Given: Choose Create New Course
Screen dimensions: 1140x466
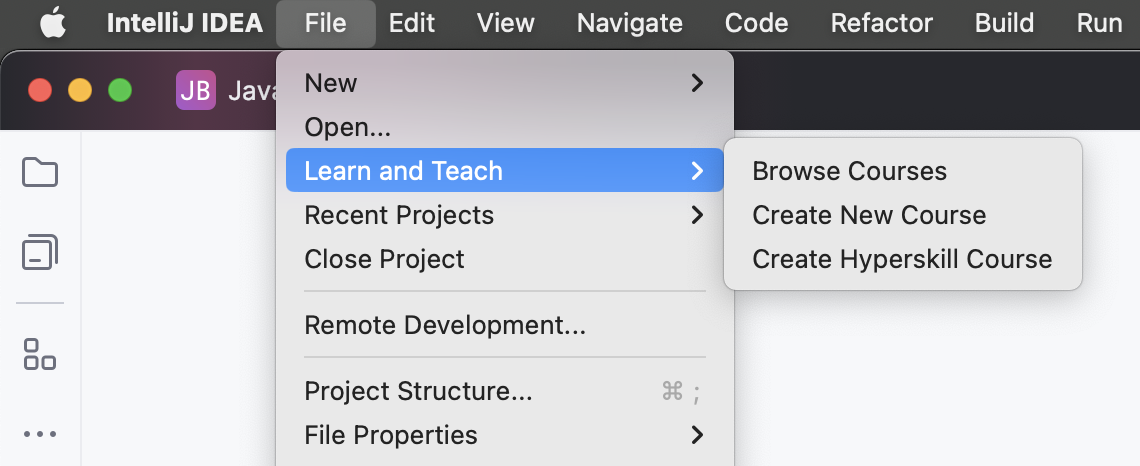Looking at the screenshot, I should (869, 215).
